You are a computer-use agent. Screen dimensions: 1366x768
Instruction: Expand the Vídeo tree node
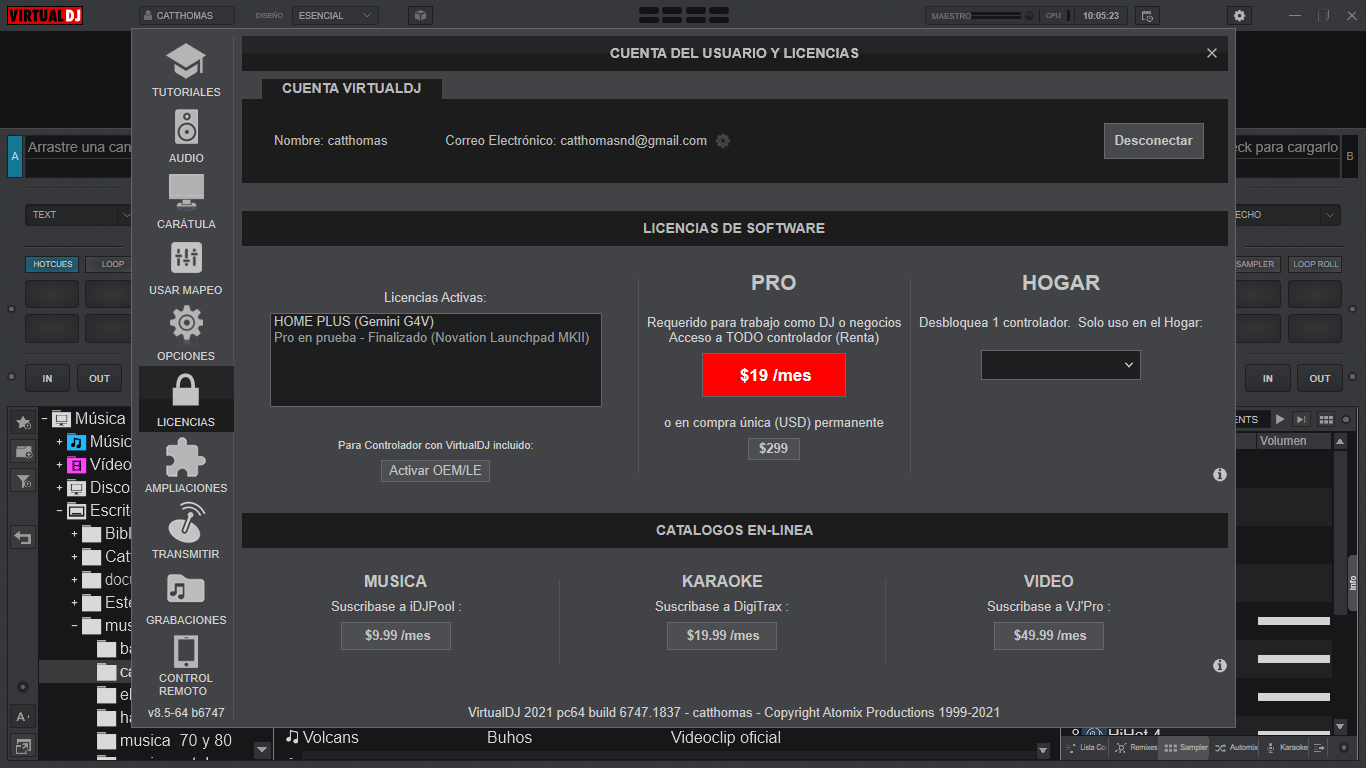(59, 465)
